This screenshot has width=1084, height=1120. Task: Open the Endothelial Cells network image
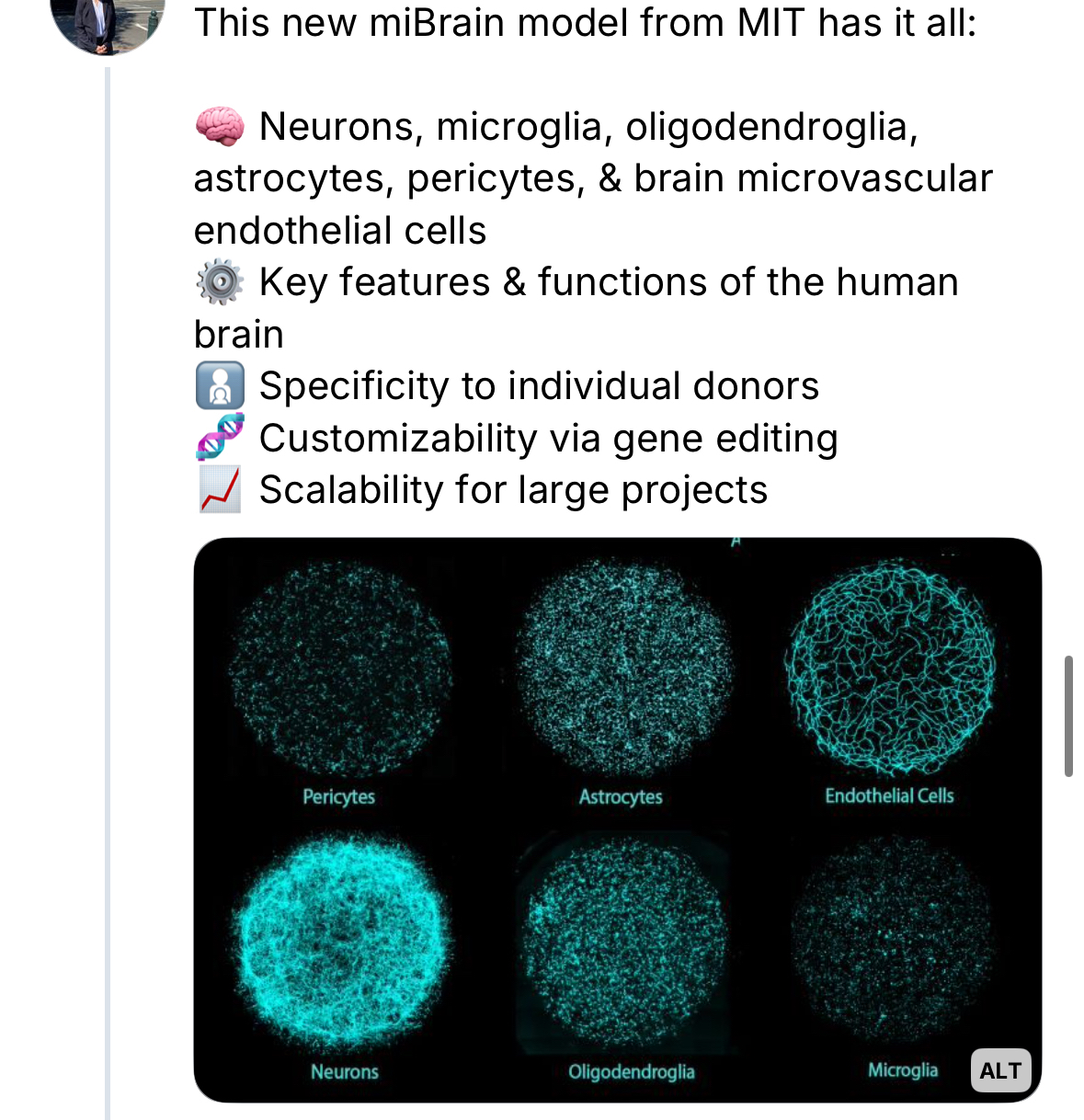pyautogui.click(x=890, y=667)
